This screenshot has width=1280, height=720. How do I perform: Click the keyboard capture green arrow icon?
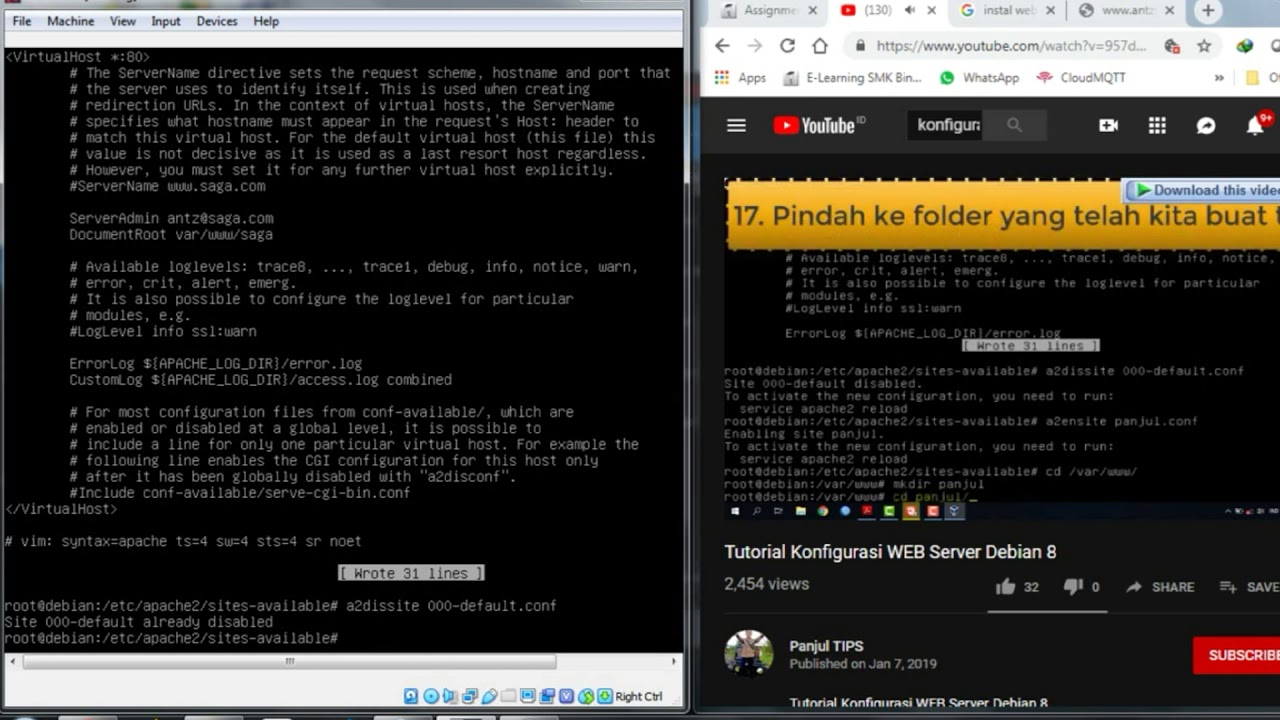[x=605, y=696]
